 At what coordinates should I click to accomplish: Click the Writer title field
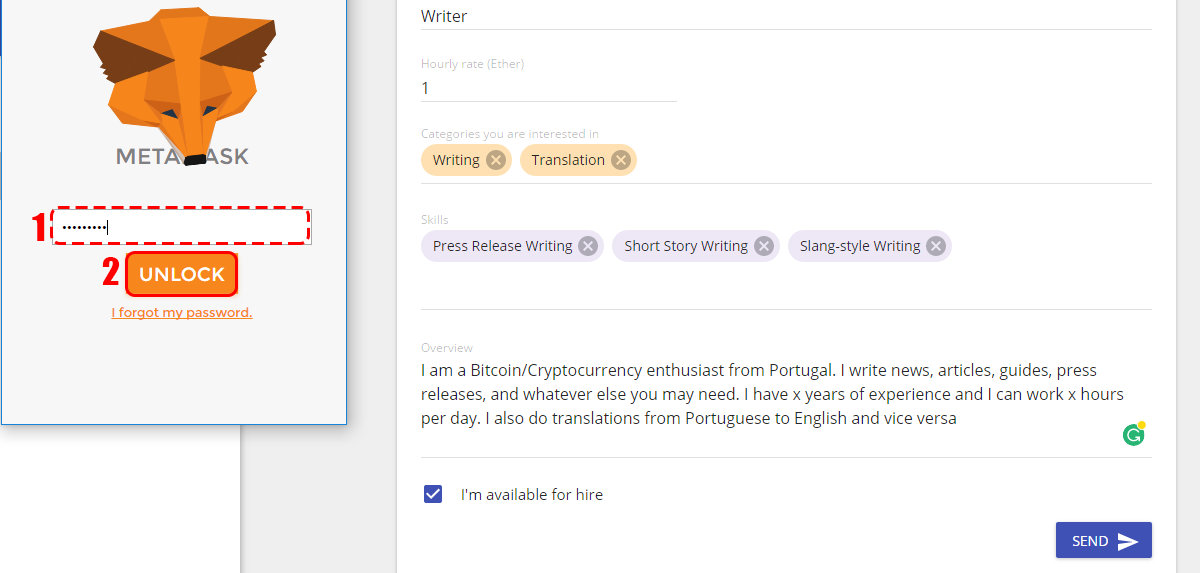click(x=786, y=16)
